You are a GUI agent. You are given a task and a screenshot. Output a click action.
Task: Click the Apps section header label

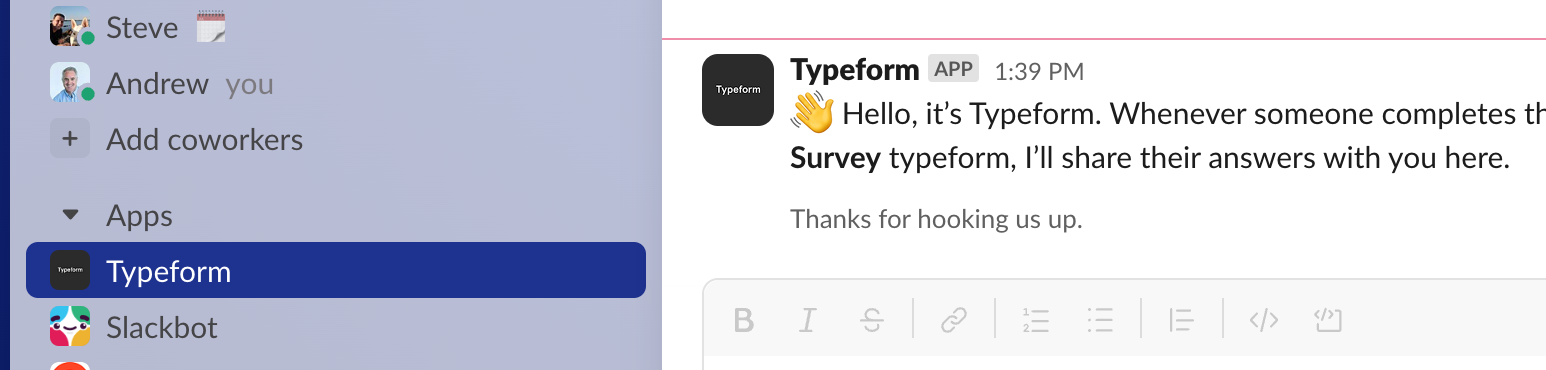click(139, 216)
